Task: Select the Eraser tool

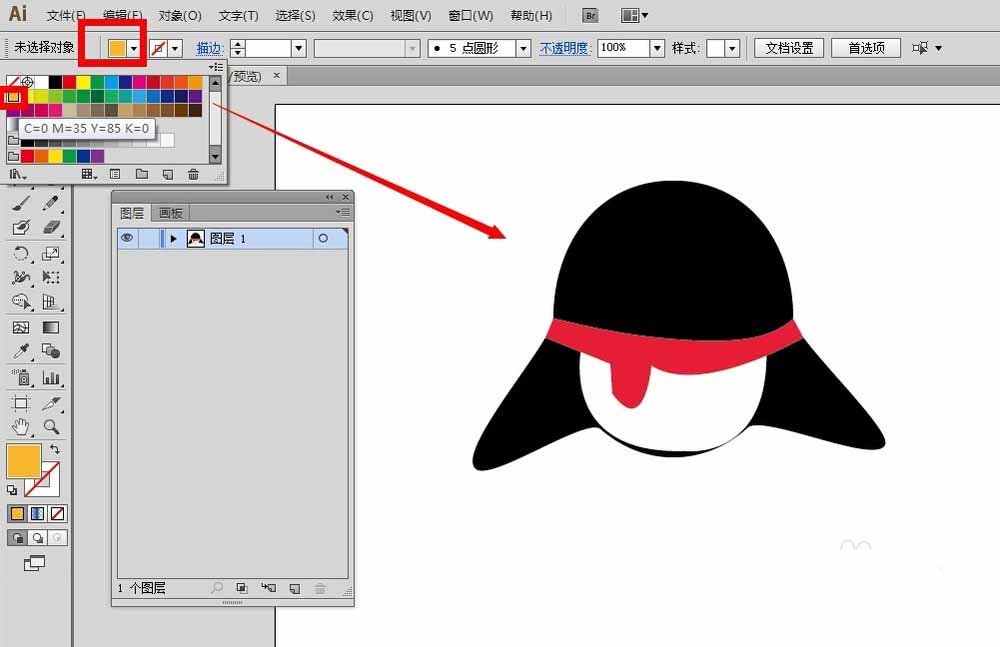Action: [x=51, y=228]
